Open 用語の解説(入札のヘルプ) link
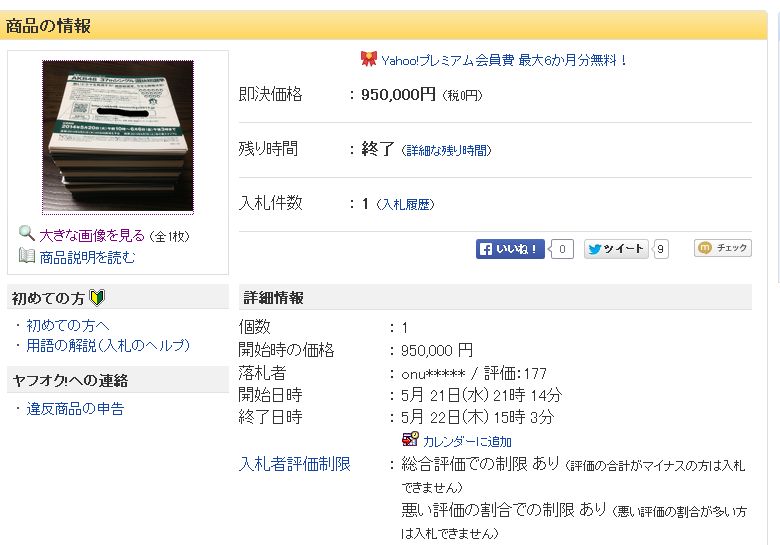780x545 pixels. [x=108, y=346]
